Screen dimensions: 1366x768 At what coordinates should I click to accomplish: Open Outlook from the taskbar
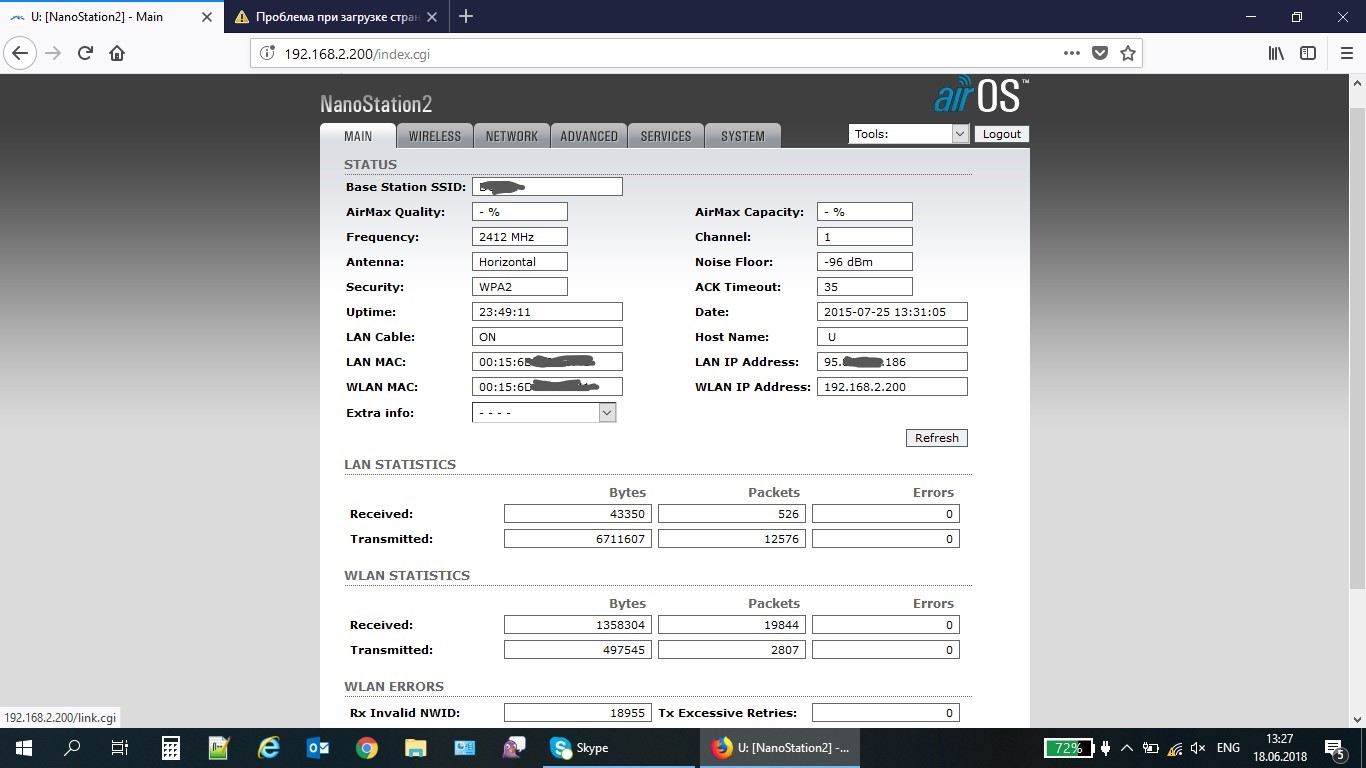pos(318,747)
